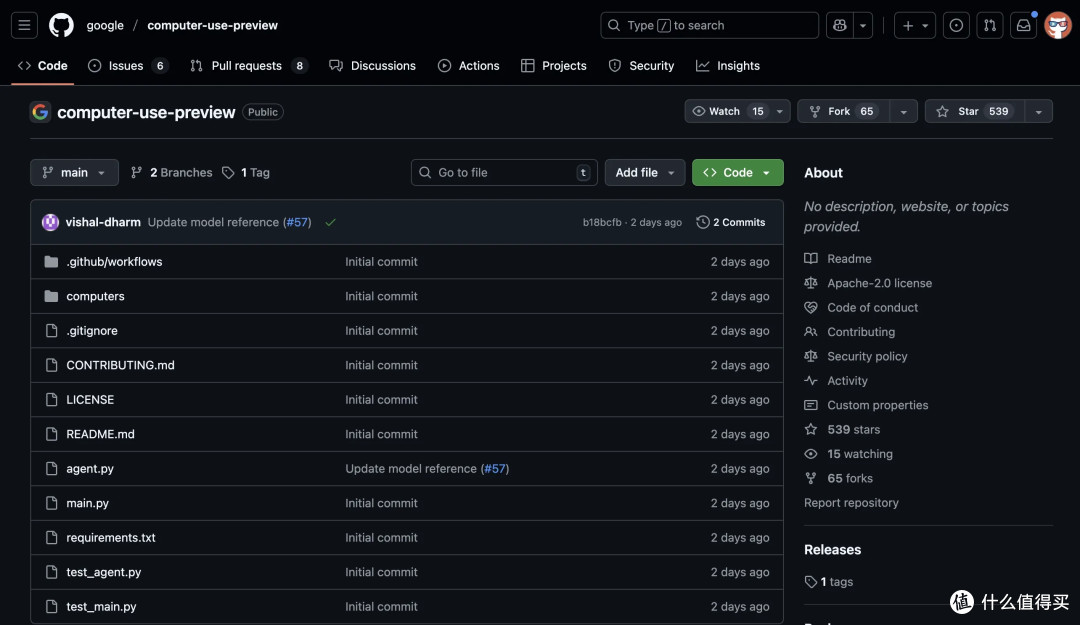Click the heart icon beside Code of conduct

pyautogui.click(x=811, y=307)
